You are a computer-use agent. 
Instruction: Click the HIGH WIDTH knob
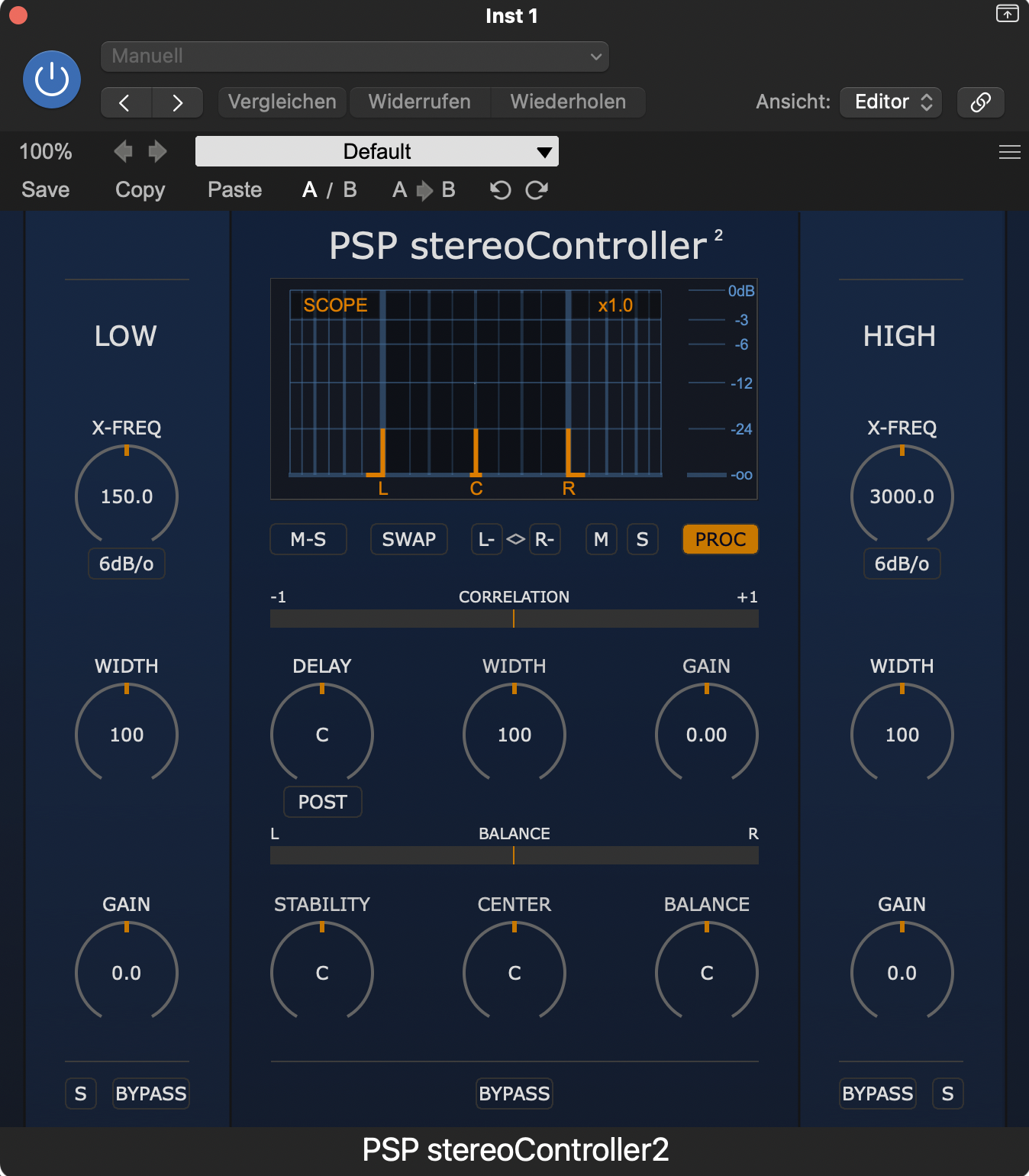pyautogui.click(x=902, y=735)
